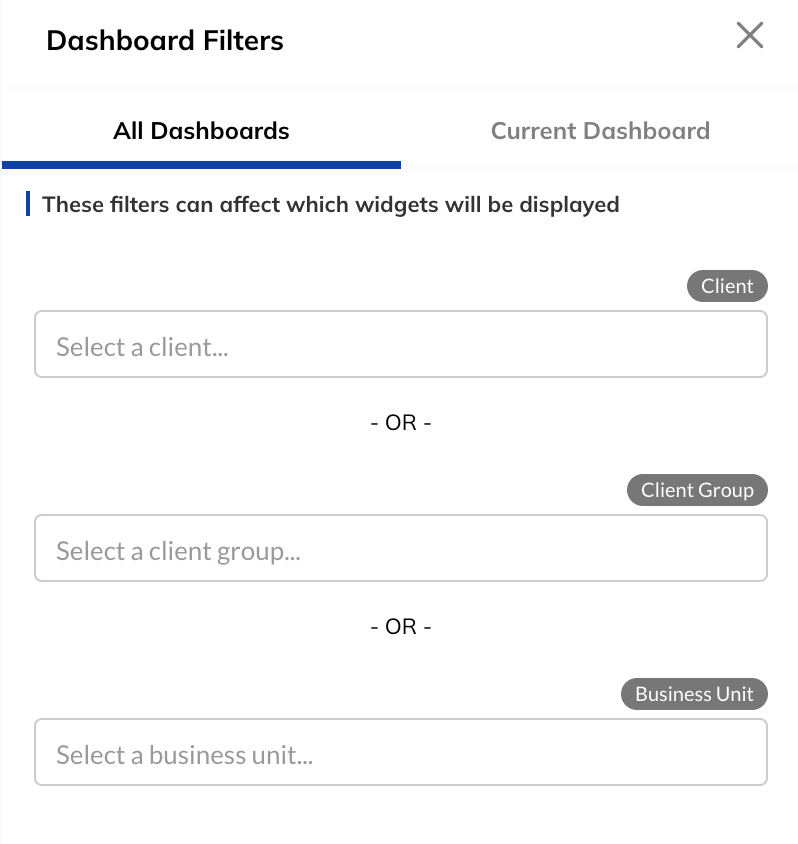The width and height of the screenshot is (798, 844).
Task: Select the gray Client pill above the first field
Action: coord(727,286)
